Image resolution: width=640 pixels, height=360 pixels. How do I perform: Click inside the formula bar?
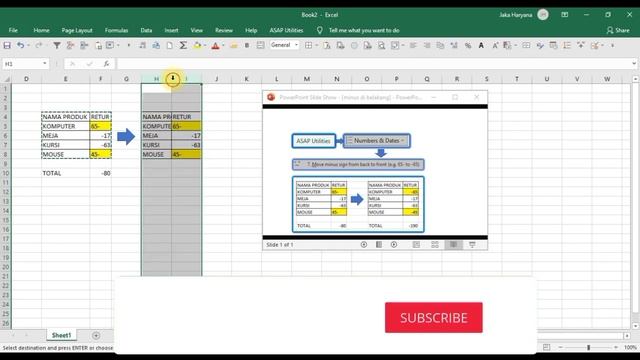click(373, 64)
